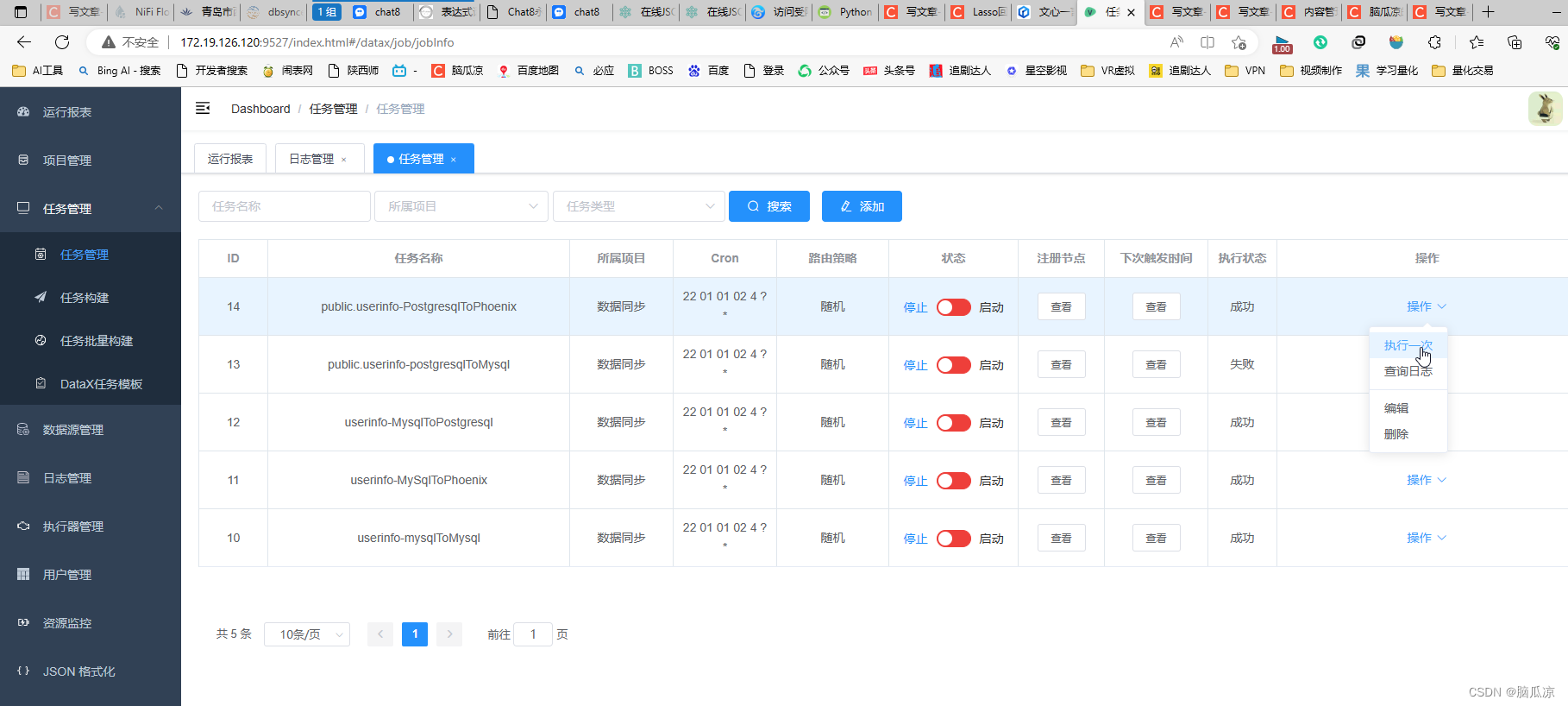Click the 任务批量构建 icon in sidebar
Viewport: 1568px width, 706px height.
click(x=41, y=341)
